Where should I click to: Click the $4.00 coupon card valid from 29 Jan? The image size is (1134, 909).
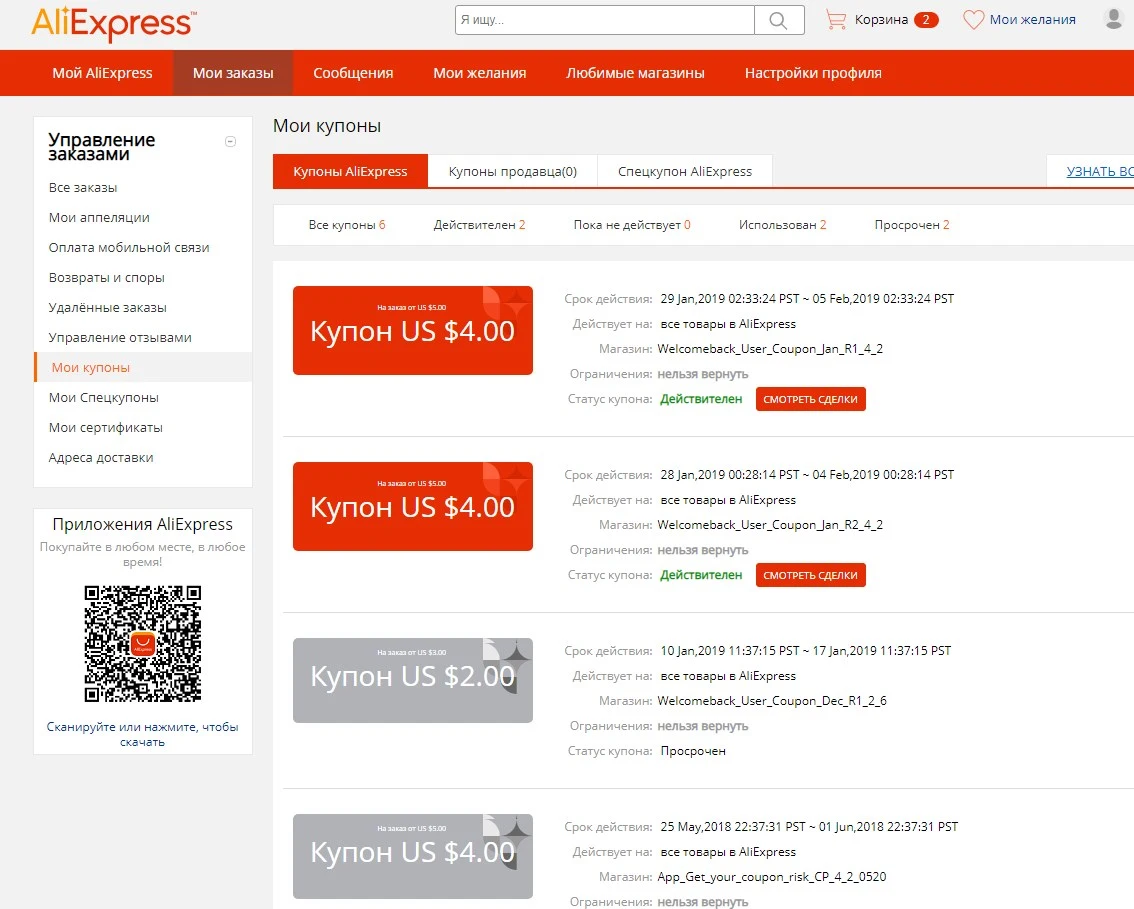pos(413,330)
